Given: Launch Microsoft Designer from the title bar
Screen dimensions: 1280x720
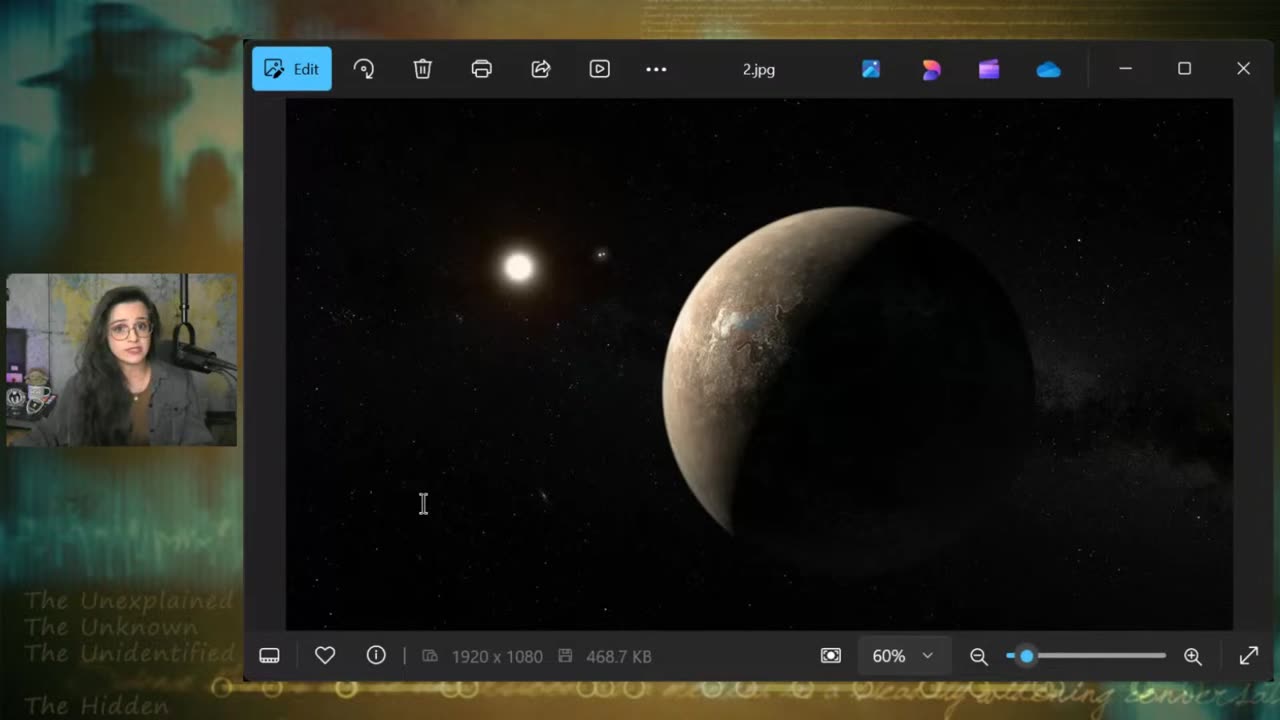Looking at the screenshot, I should pyautogui.click(x=931, y=69).
